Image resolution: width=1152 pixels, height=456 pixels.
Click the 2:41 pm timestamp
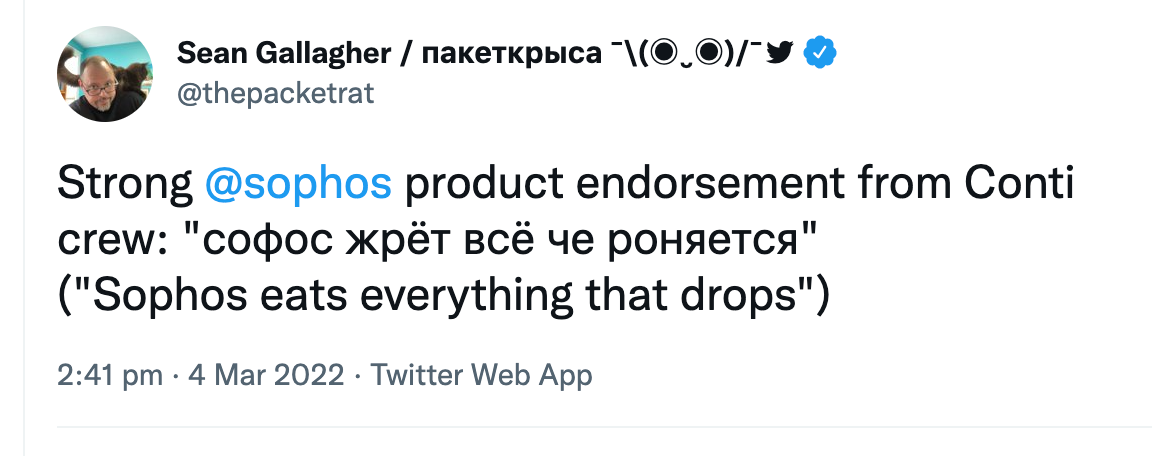110,375
